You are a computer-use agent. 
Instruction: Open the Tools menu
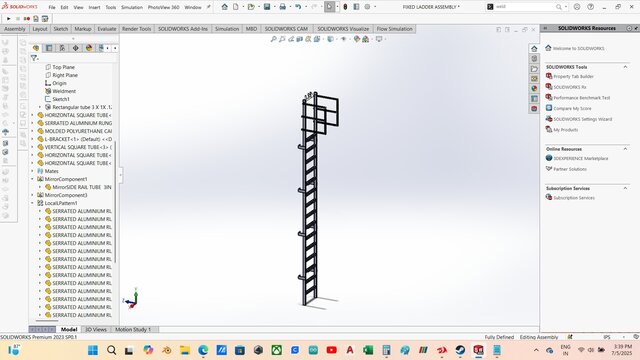(111, 7)
